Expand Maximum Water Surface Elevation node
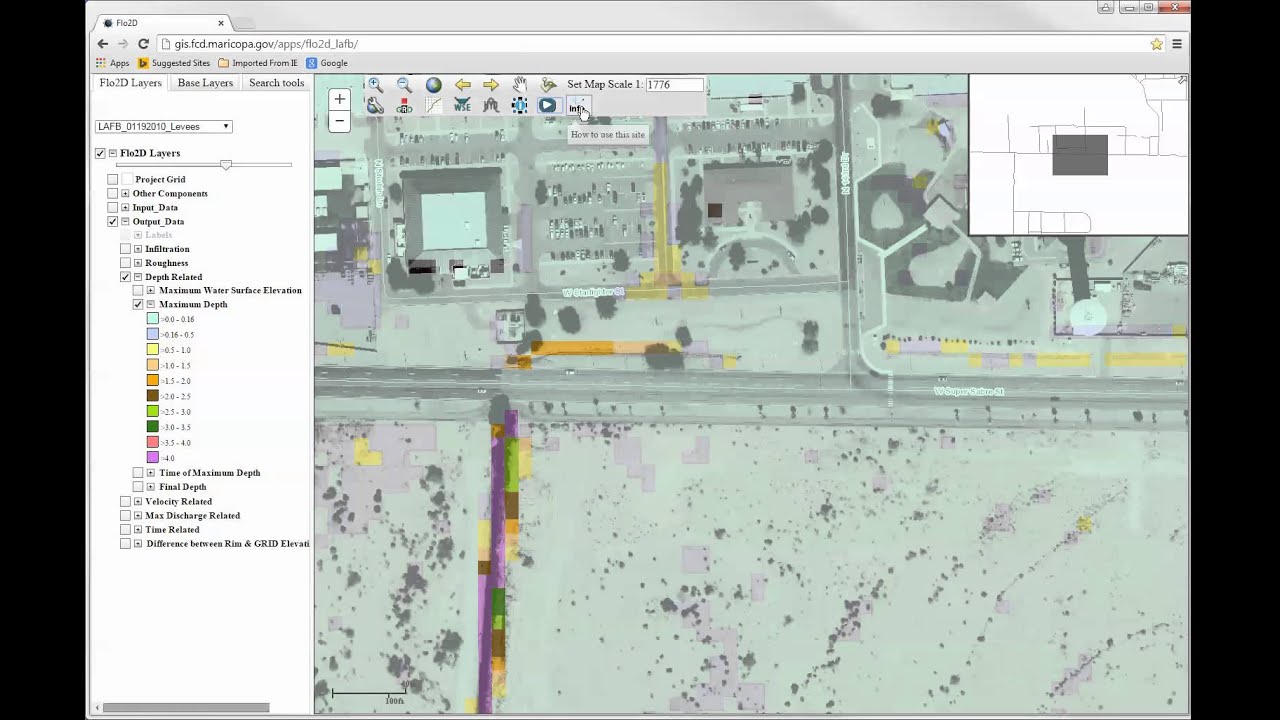This screenshot has width=1280, height=720. coord(151,291)
